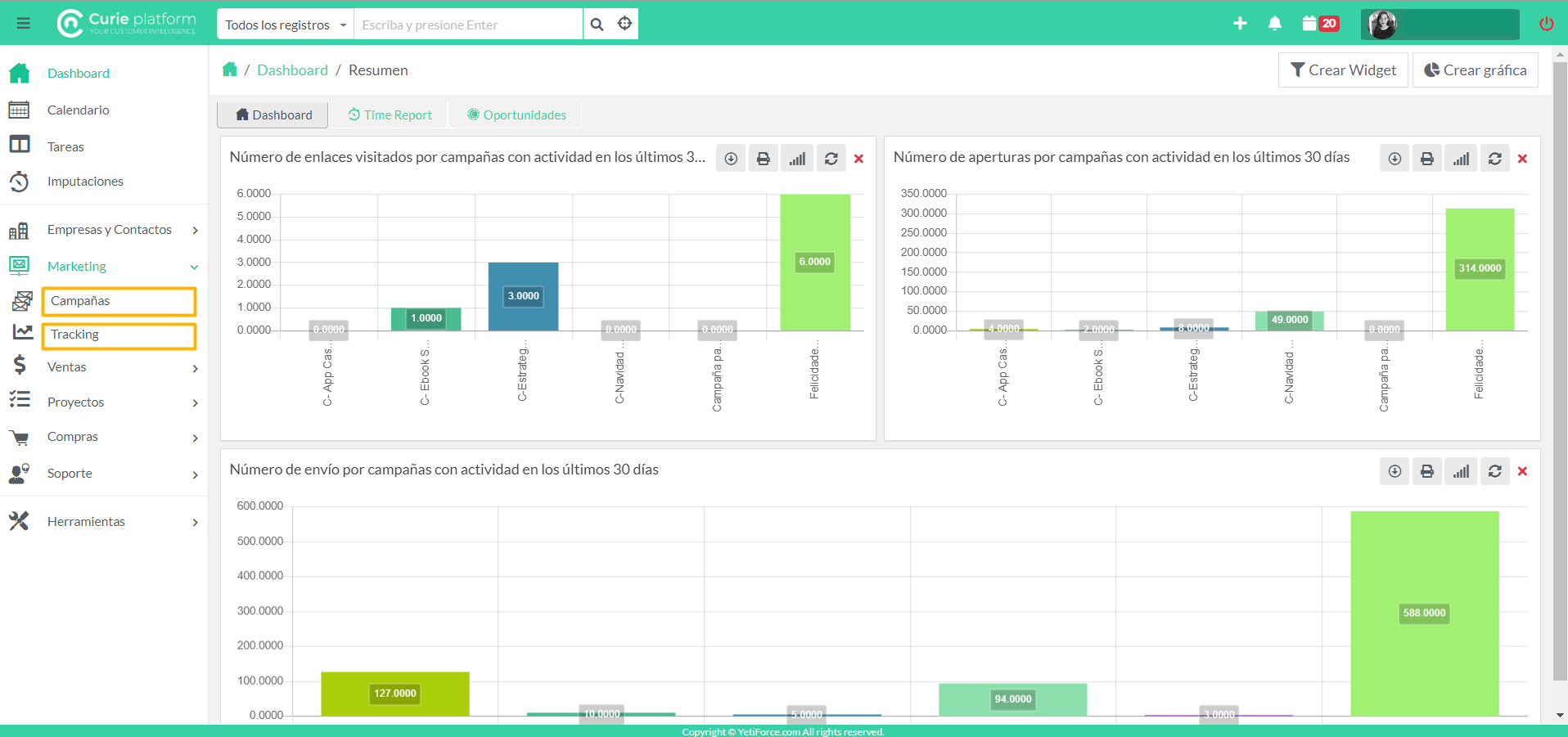Print the aperturas por campañas widget
The image size is (1568, 737).
[1427, 159]
